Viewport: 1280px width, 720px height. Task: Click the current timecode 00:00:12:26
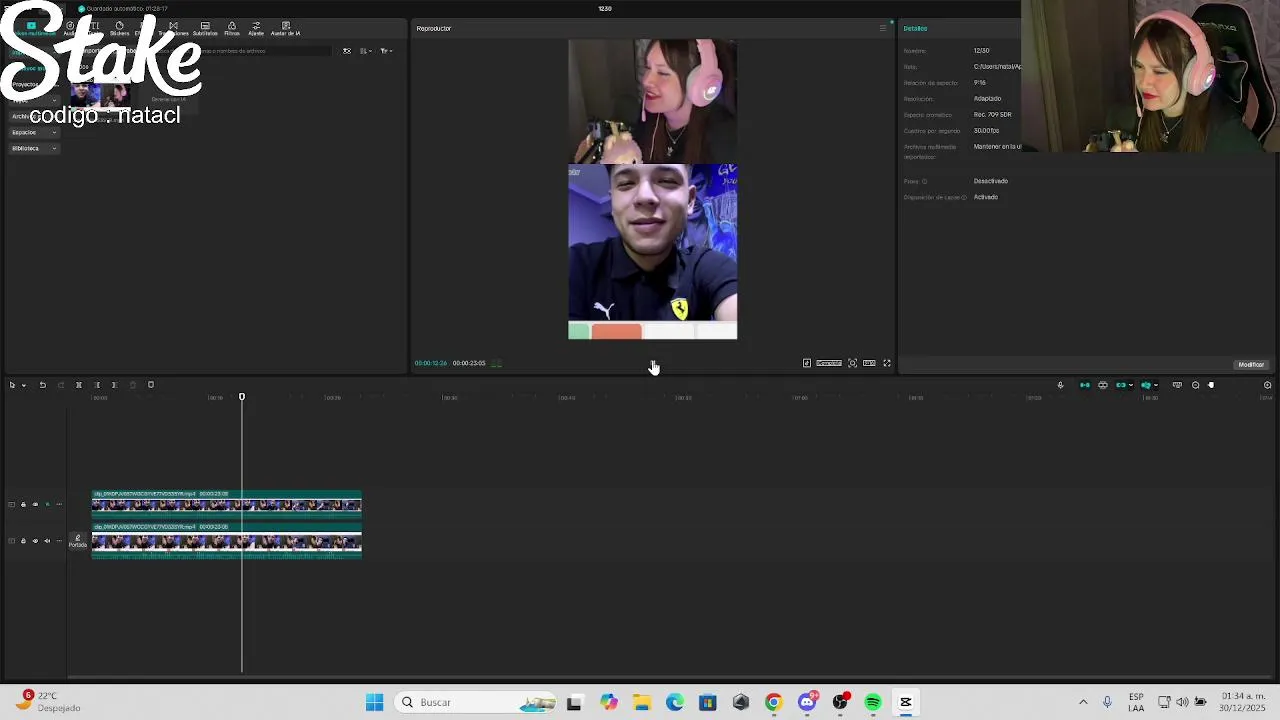(431, 363)
